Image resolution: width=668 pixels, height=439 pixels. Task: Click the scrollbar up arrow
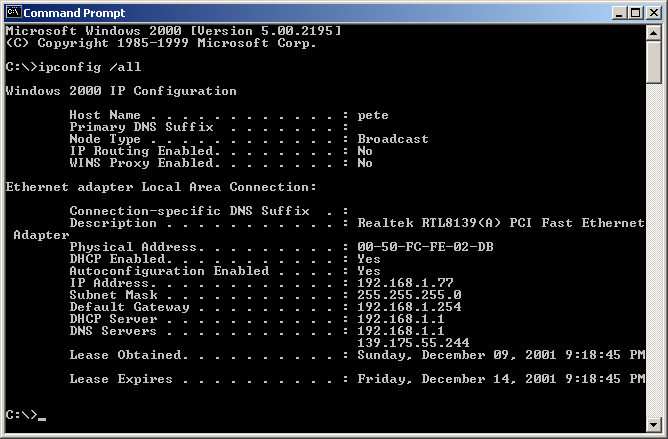click(x=653, y=33)
